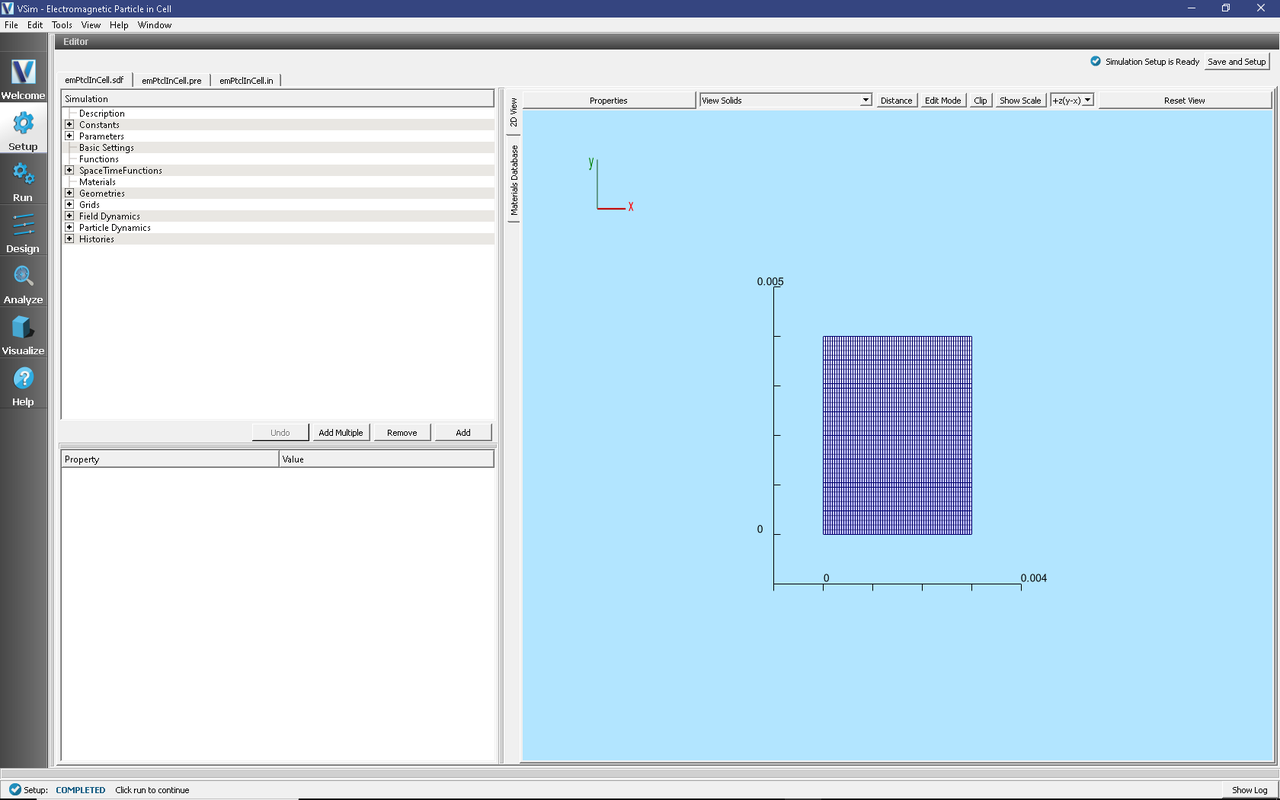The width and height of the screenshot is (1280, 800).
Task: Toggle Clip in the view toolbar
Action: point(980,99)
